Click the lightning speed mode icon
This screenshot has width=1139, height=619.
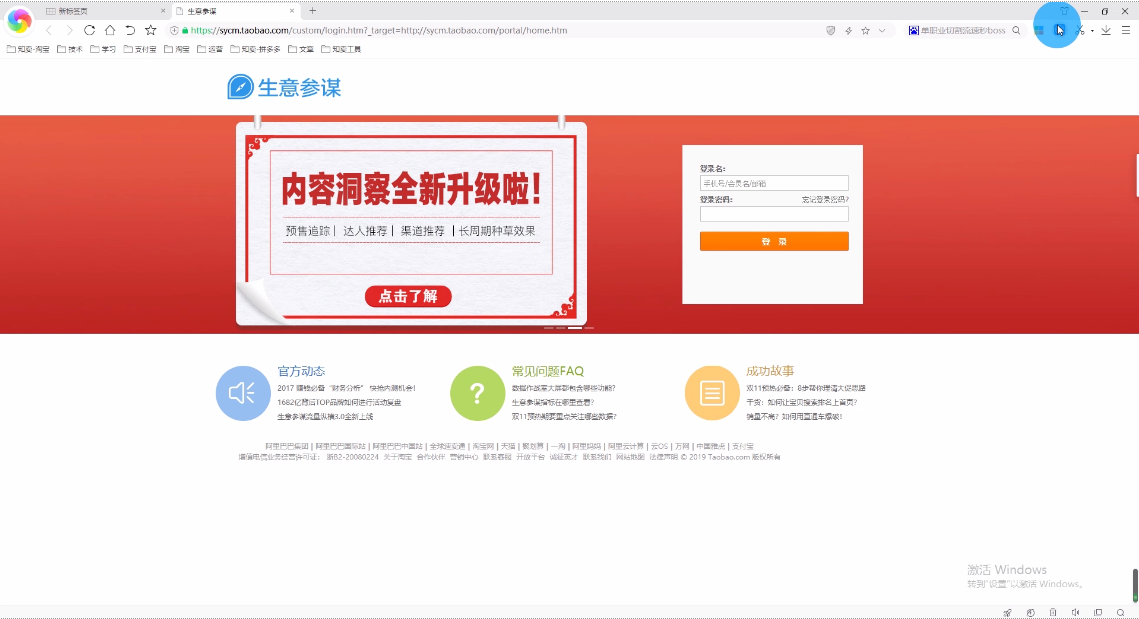848,30
